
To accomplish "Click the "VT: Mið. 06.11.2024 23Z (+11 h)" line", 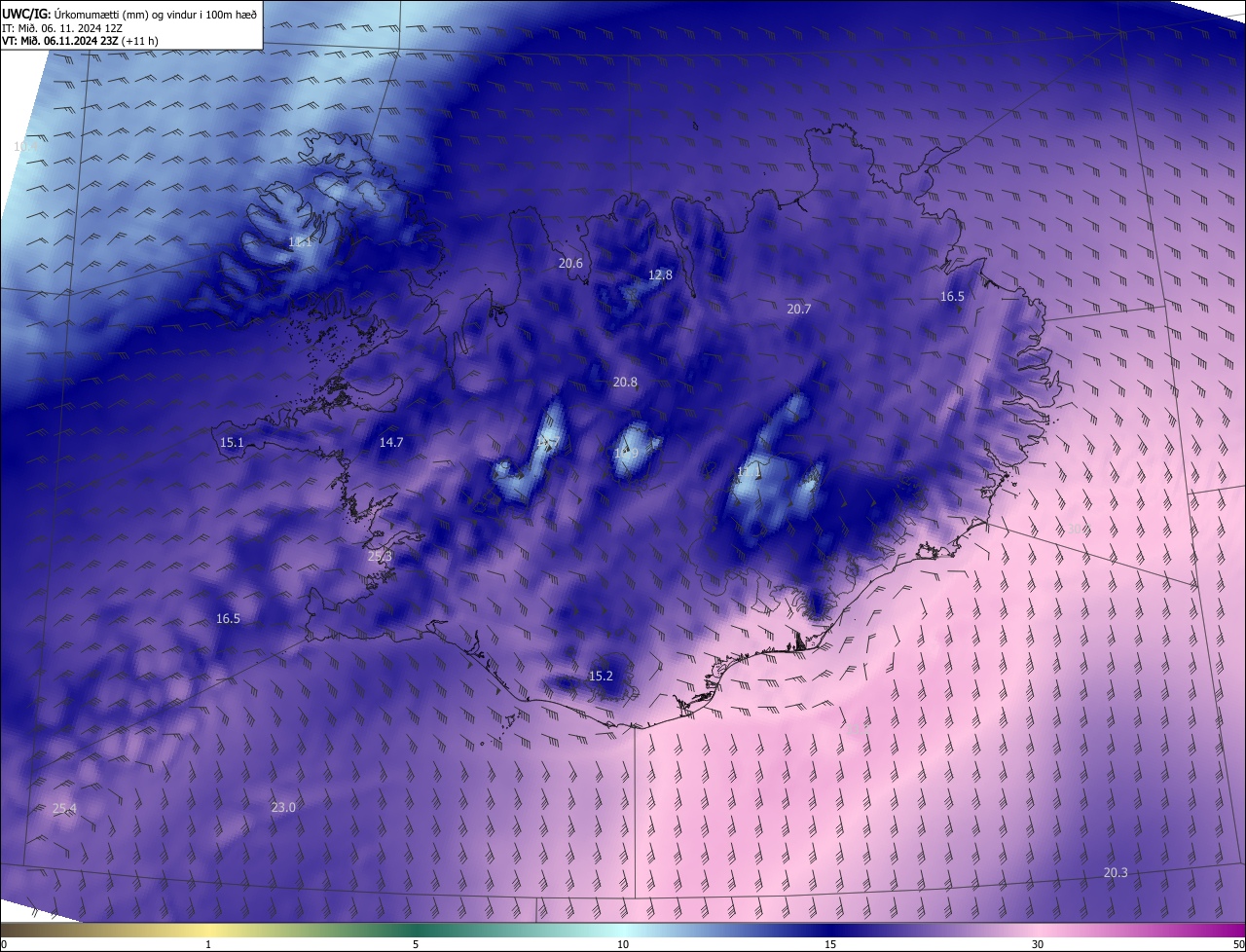I will click(81, 41).
